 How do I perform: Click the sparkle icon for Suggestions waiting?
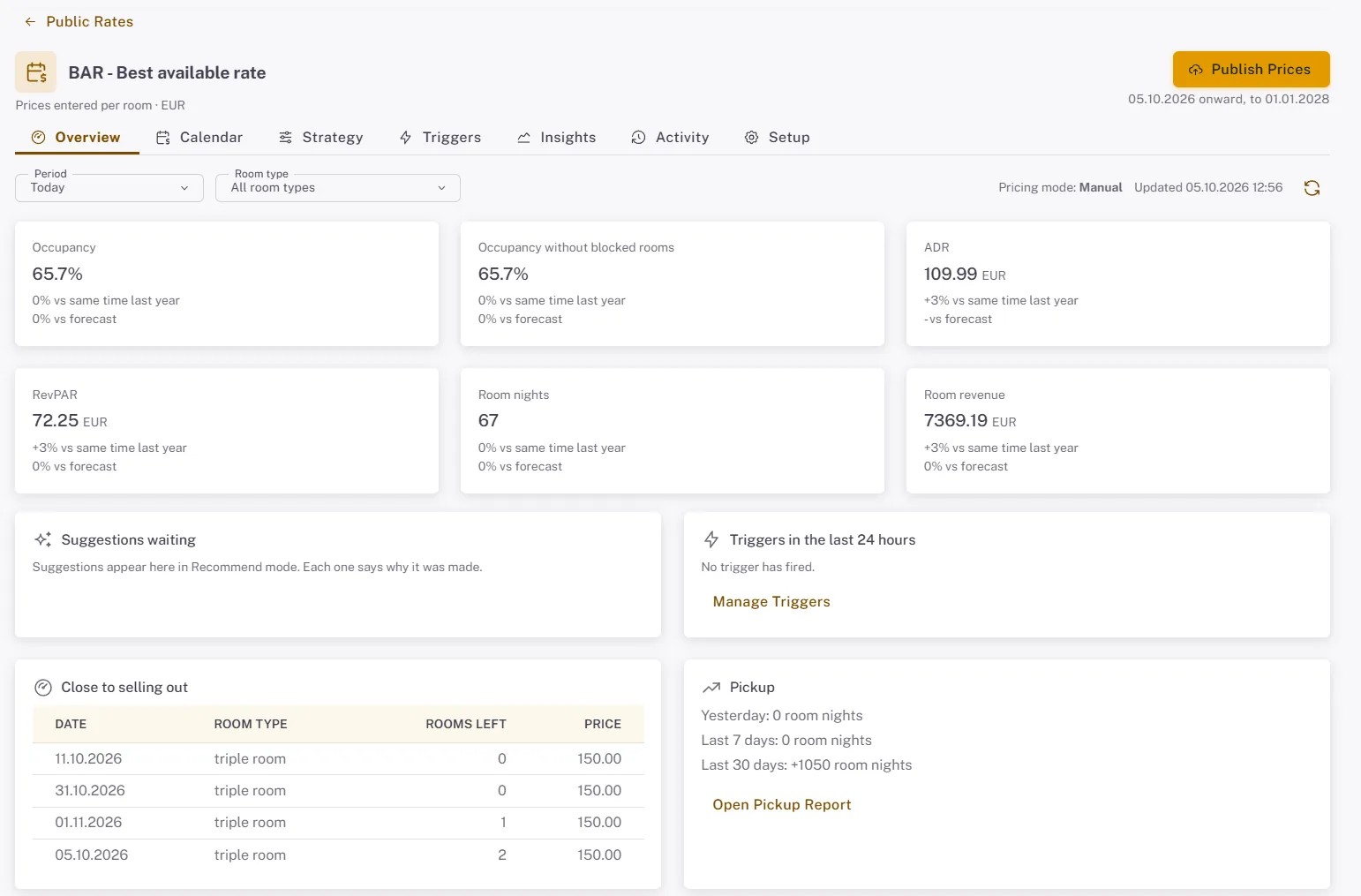pyautogui.click(x=42, y=539)
